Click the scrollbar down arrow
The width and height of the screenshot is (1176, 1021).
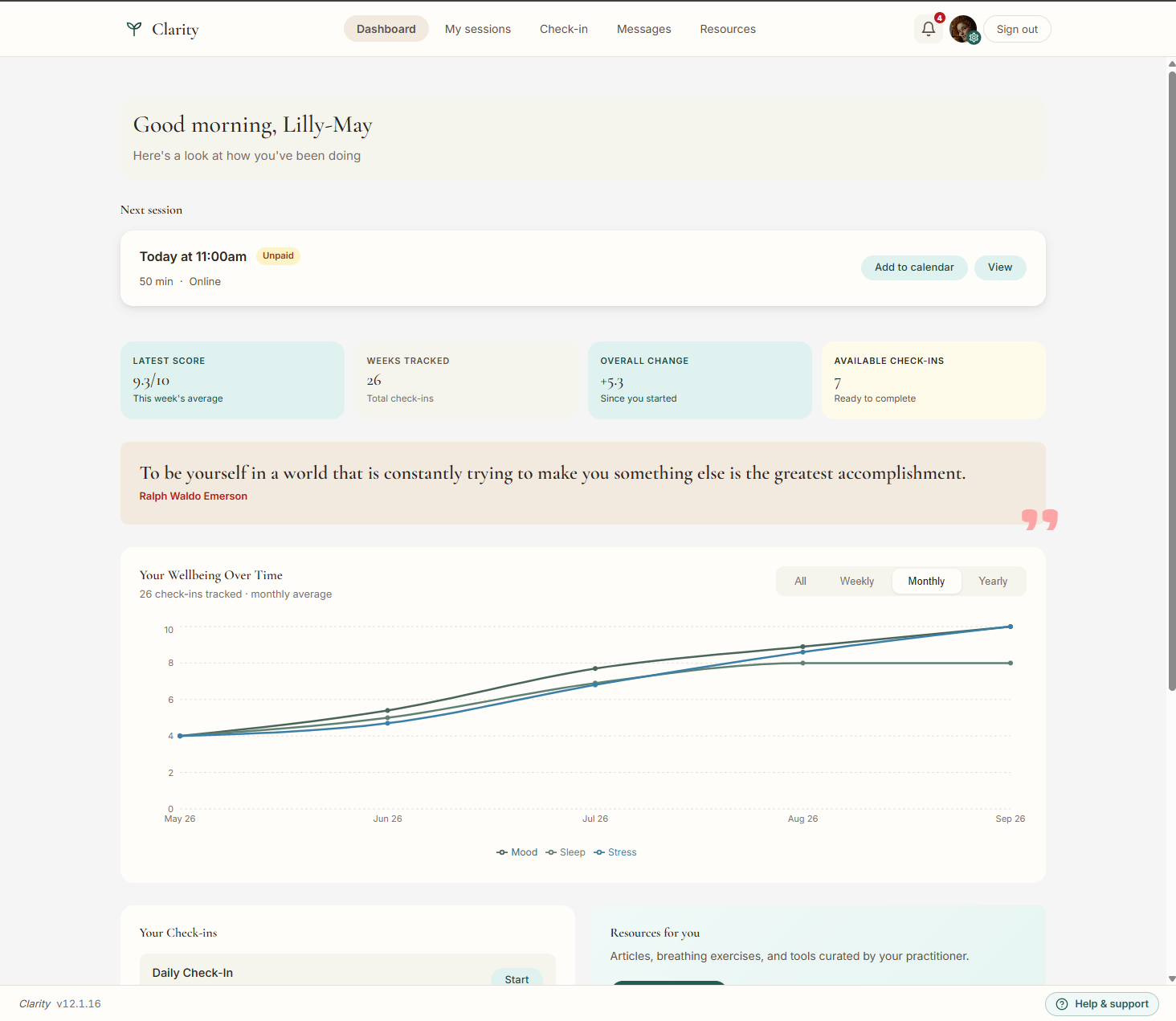click(1172, 979)
